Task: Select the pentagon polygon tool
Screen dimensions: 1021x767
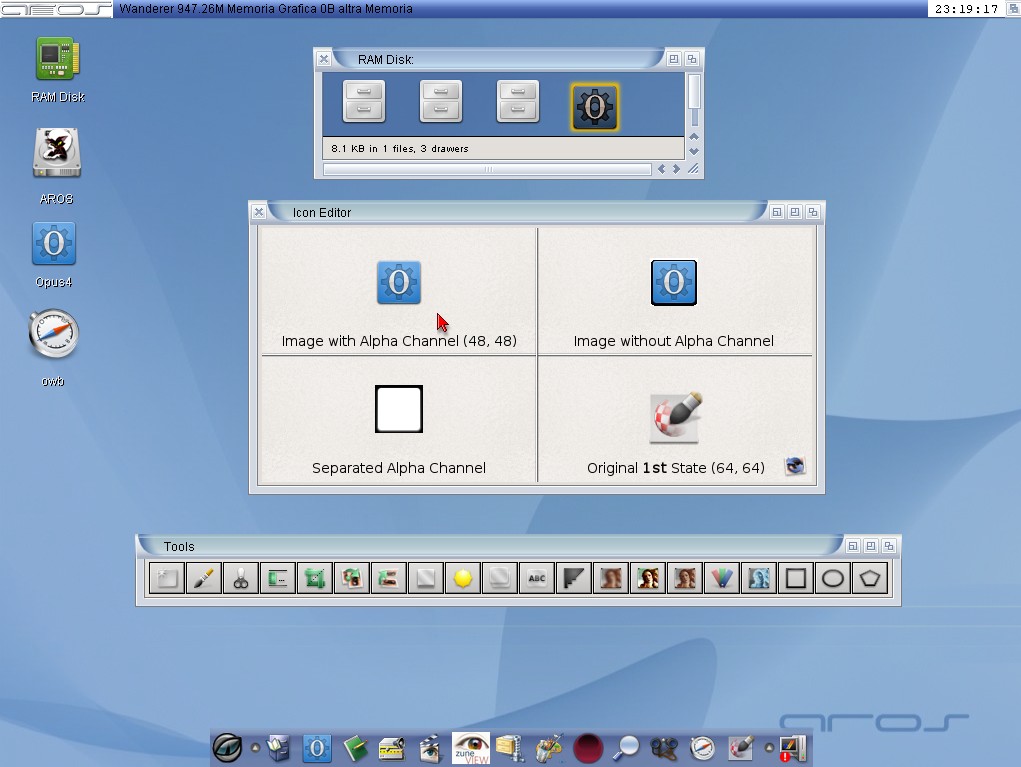Action: (870, 578)
